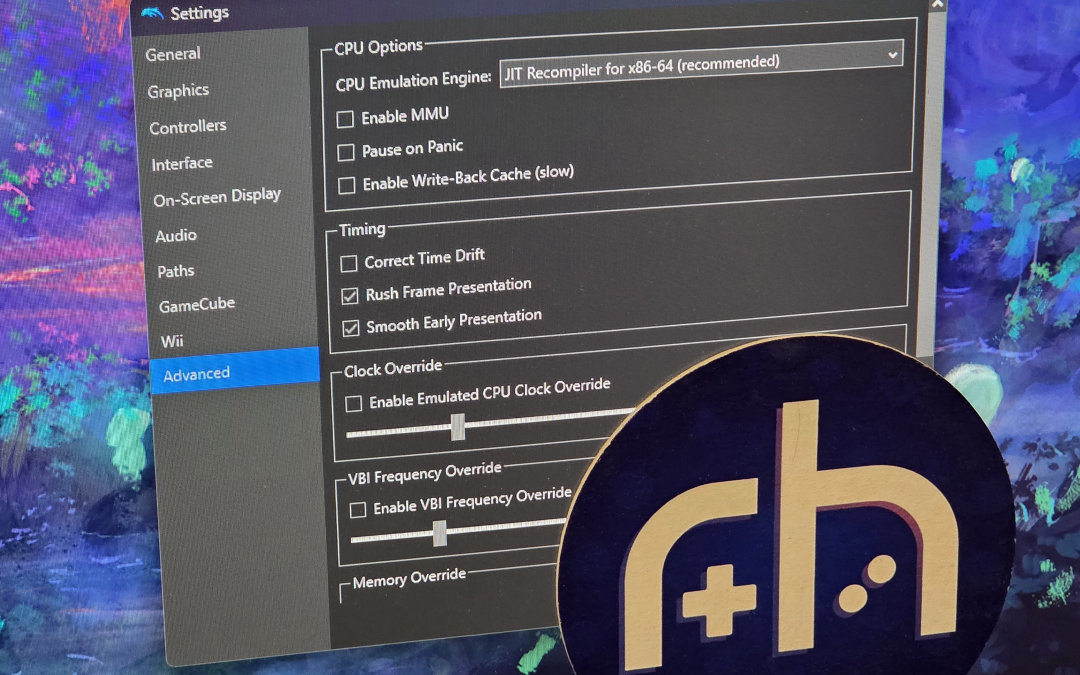This screenshot has width=1080, height=675.
Task: Switch to the General settings tab
Action: (x=173, y=55)
